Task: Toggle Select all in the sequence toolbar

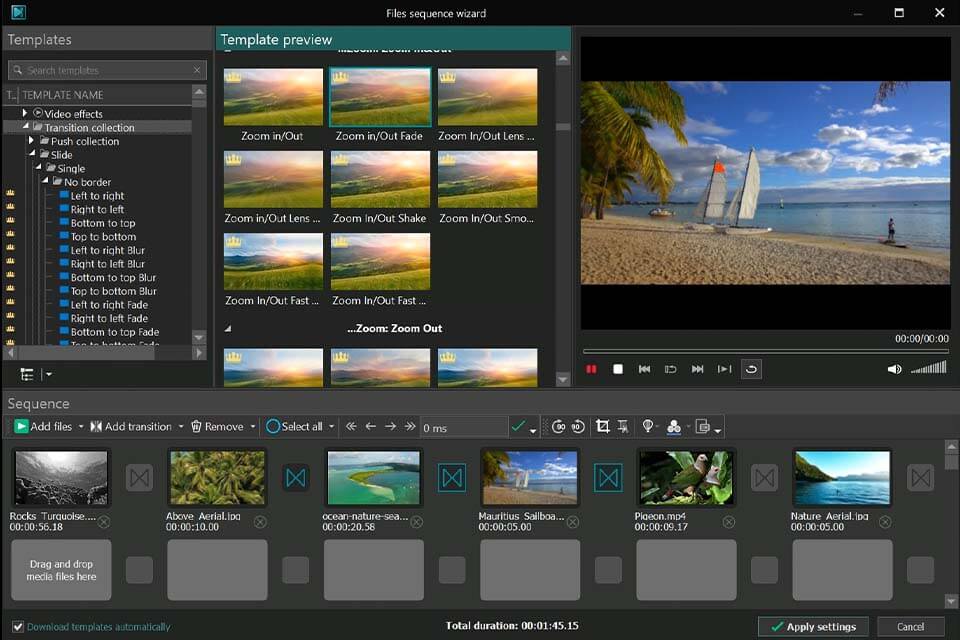Action: click(294, 426)
